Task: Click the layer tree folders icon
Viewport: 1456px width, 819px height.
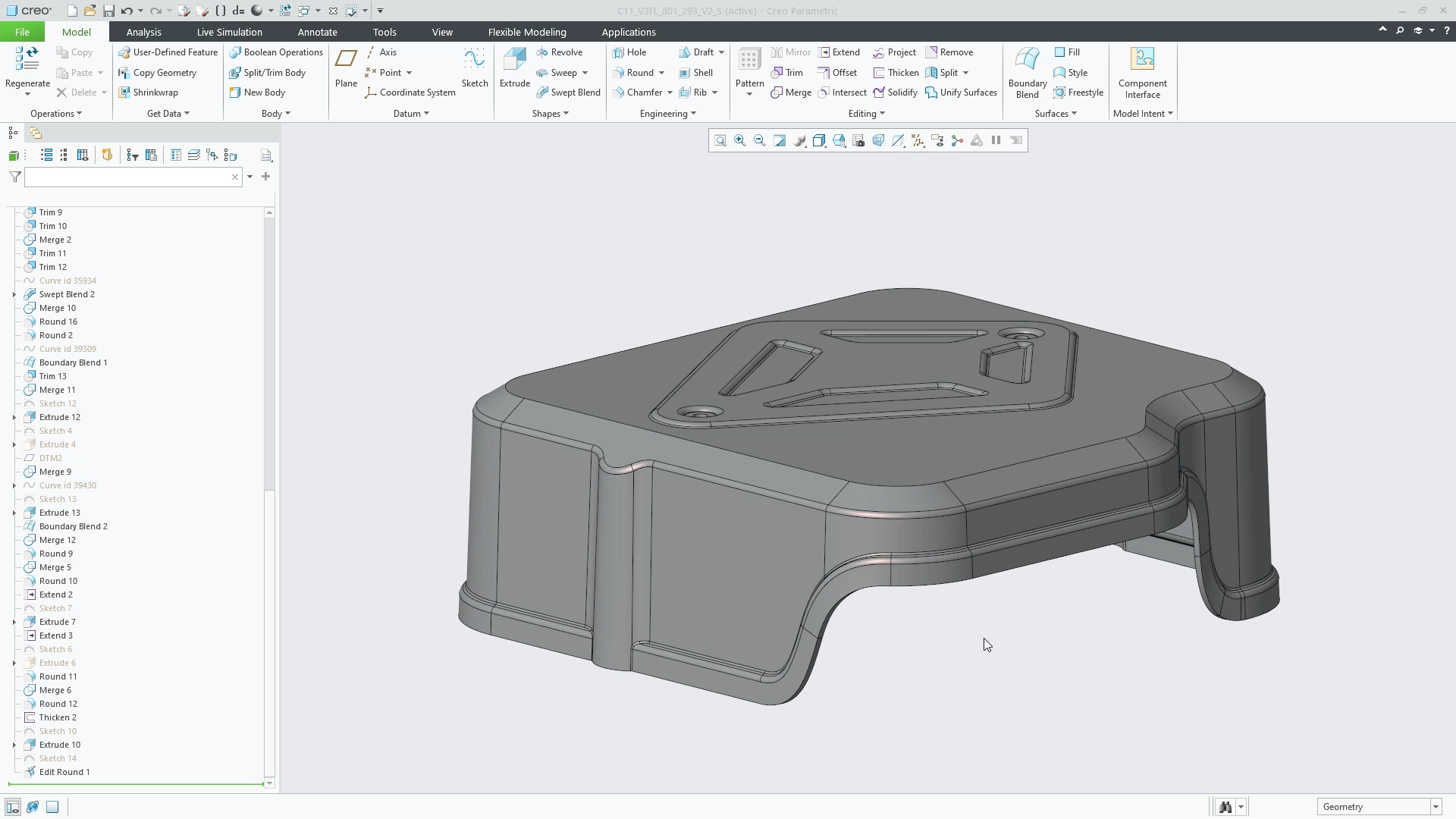Action: click(36, 133)
